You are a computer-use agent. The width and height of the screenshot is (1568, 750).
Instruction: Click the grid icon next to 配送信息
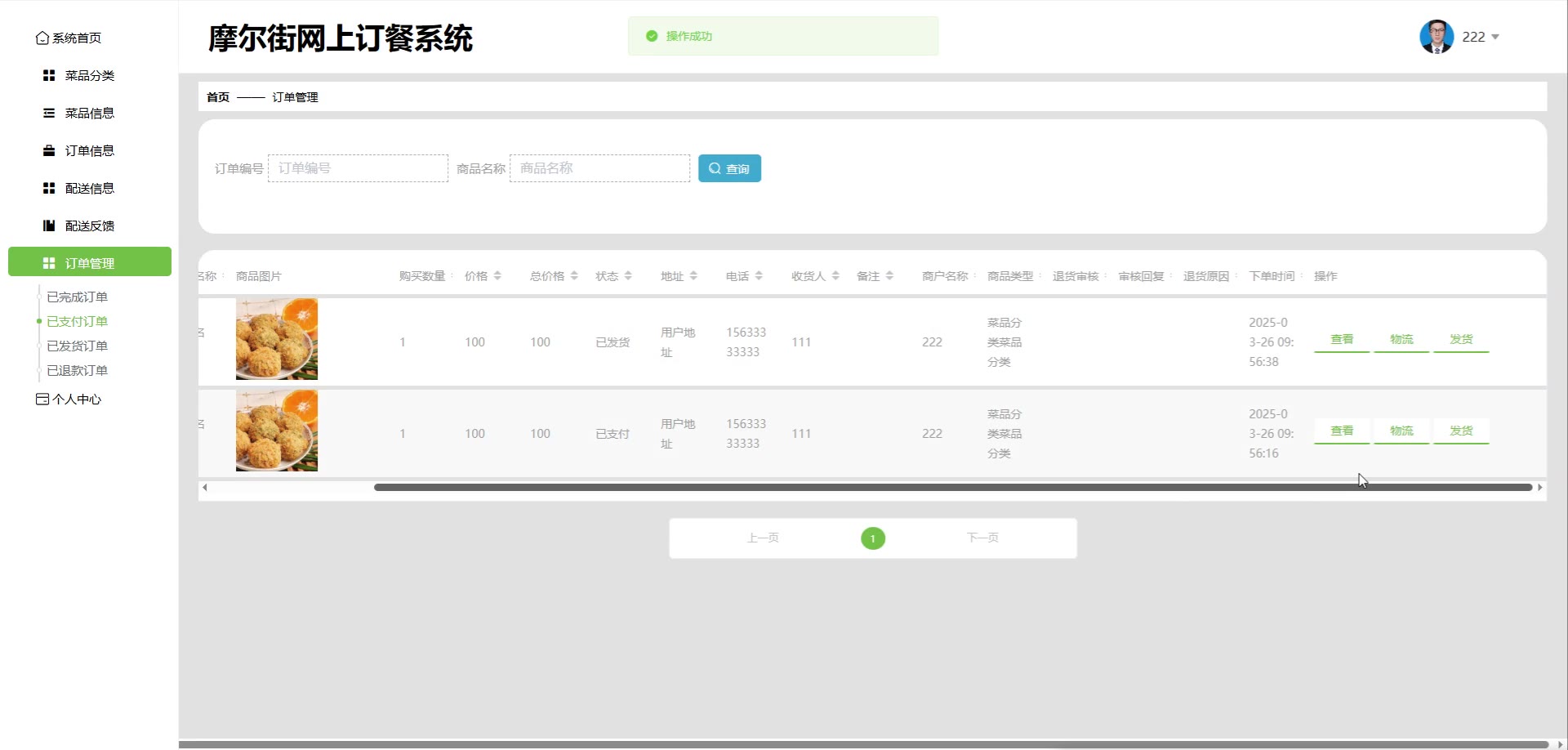click(49, 188)
